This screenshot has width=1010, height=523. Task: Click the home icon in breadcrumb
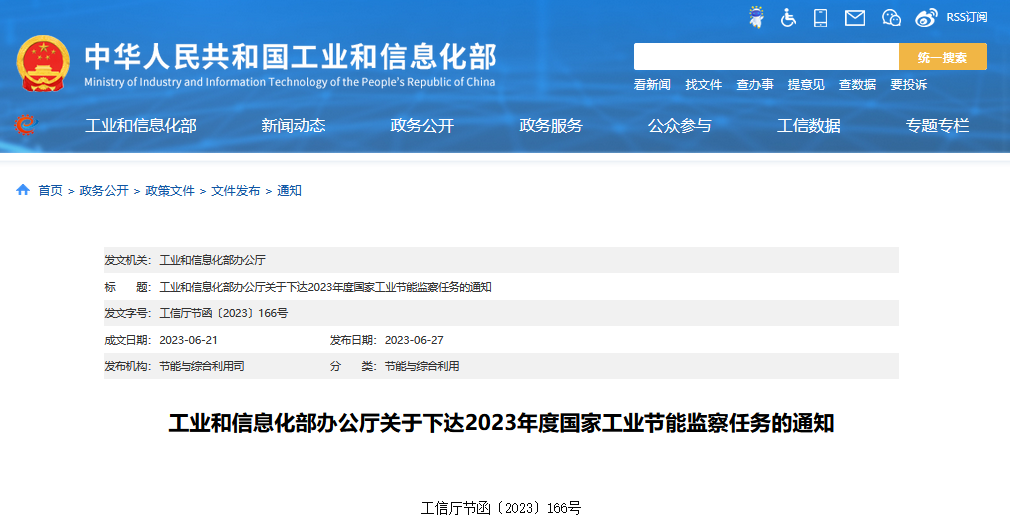tap(23, 190)
